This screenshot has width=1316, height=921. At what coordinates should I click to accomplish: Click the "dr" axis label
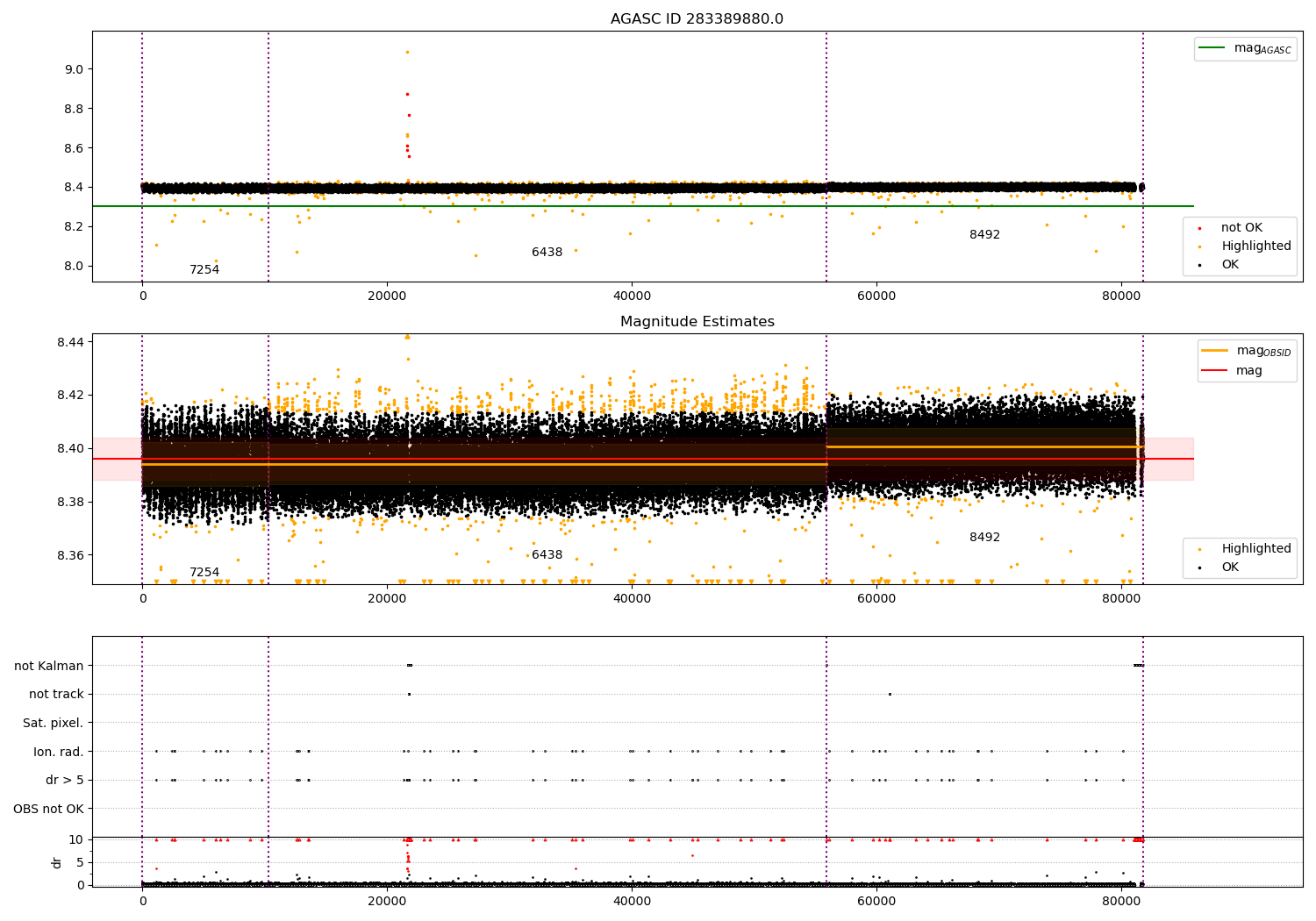pyautogui.click(x=57, y=862)
